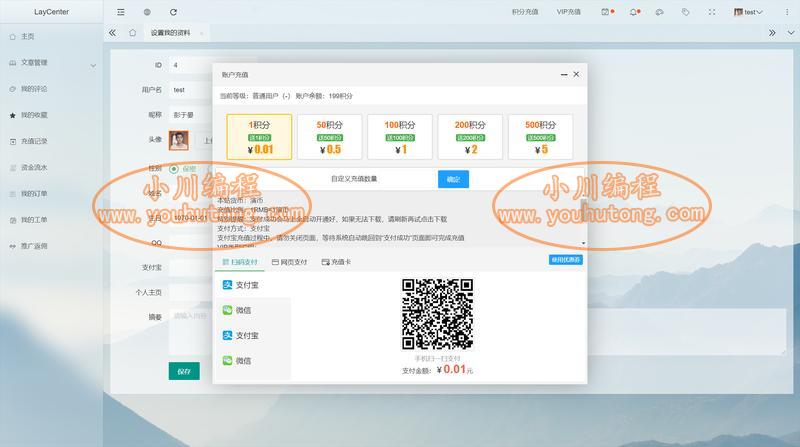The width and height of the screenshot is (800, 447).
Task: Open VIP充值 in the top bar
Action: point(569,12)
